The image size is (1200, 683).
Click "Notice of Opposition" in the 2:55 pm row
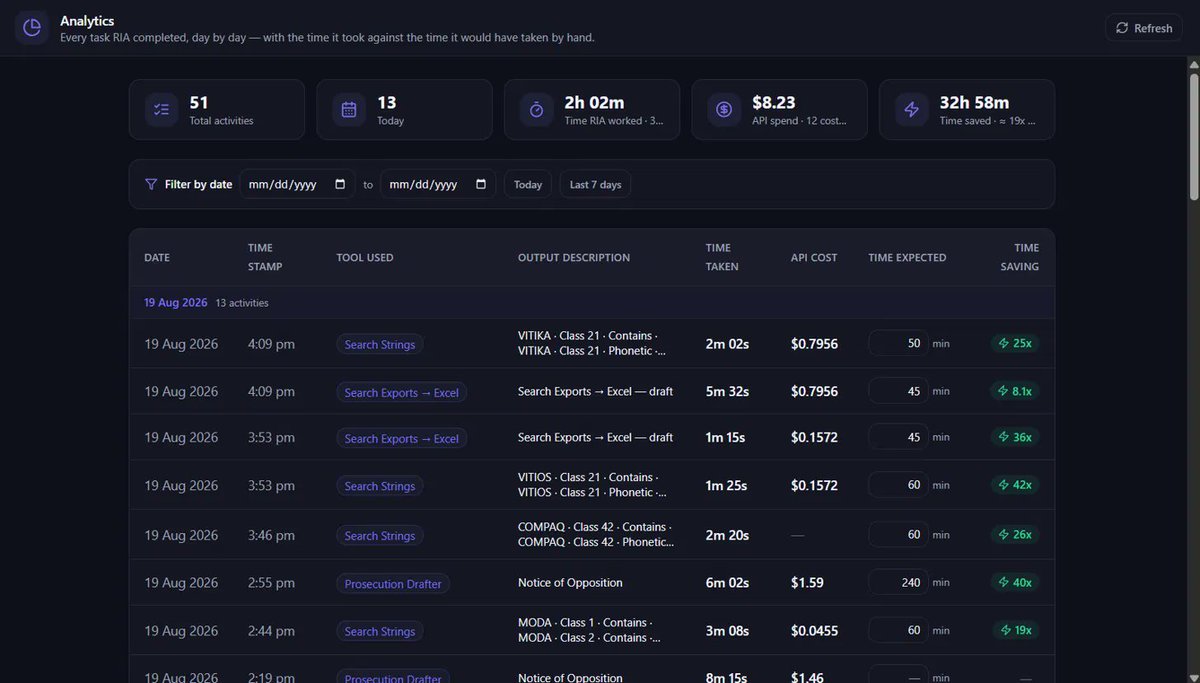coord(570,583)
